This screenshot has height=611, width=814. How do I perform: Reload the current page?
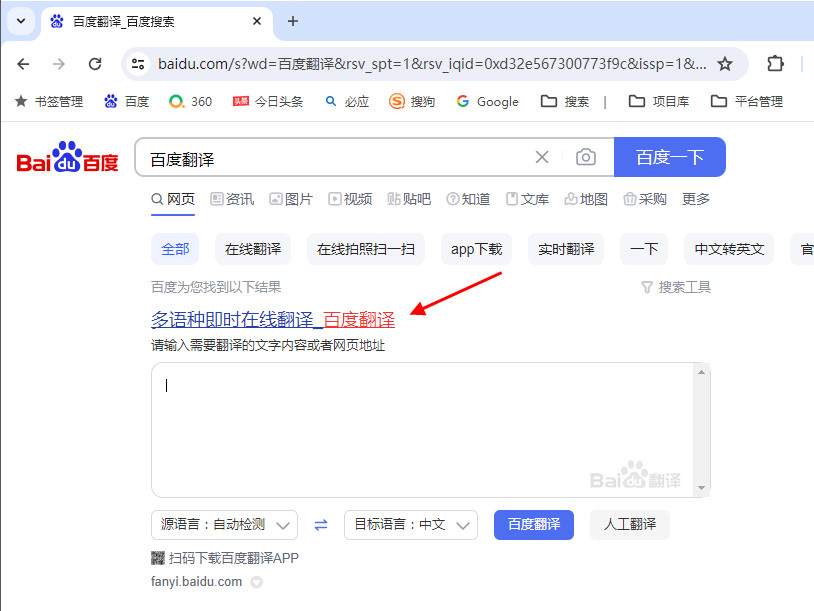95,64
